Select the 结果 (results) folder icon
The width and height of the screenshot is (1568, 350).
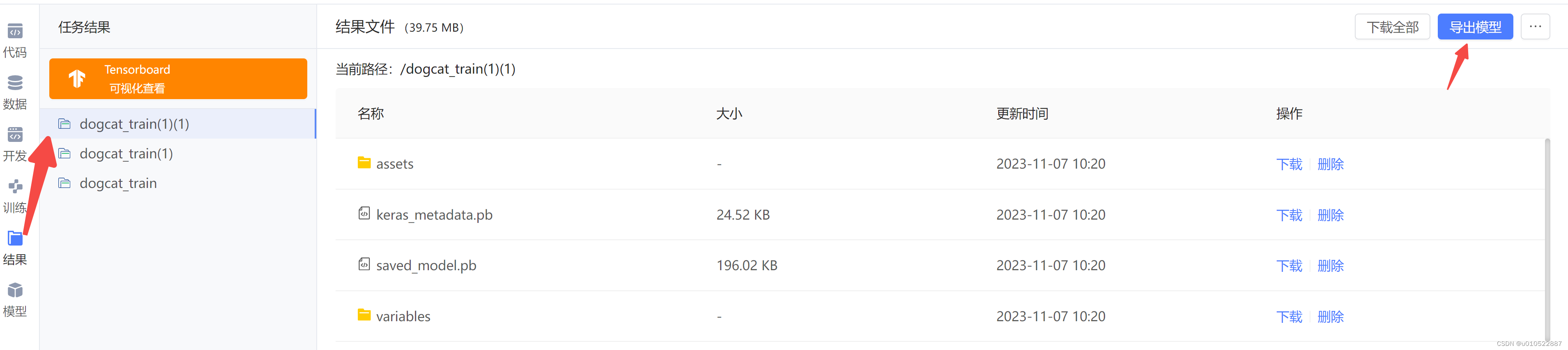pos(15,239)
